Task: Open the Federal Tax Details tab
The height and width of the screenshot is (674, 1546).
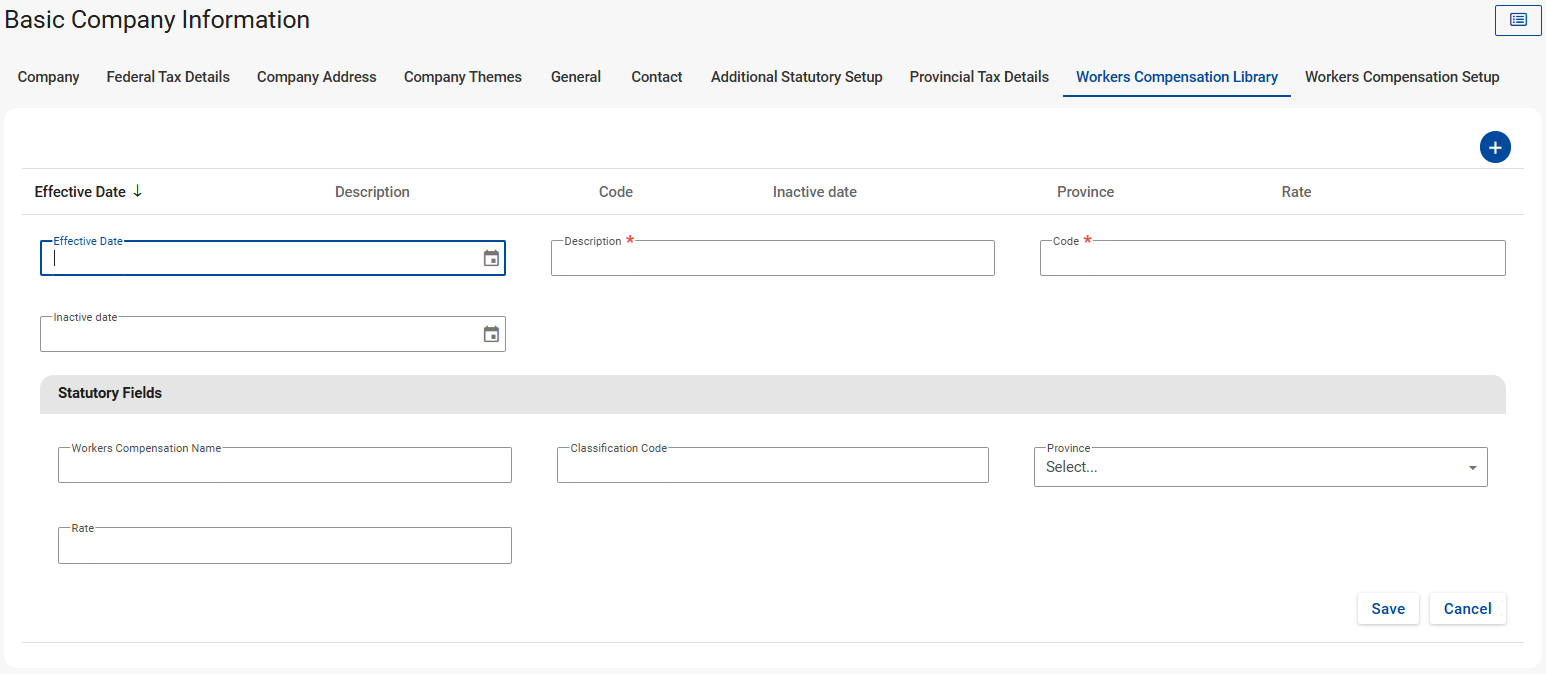Action: pyautogui.click(x=168, y=77)
